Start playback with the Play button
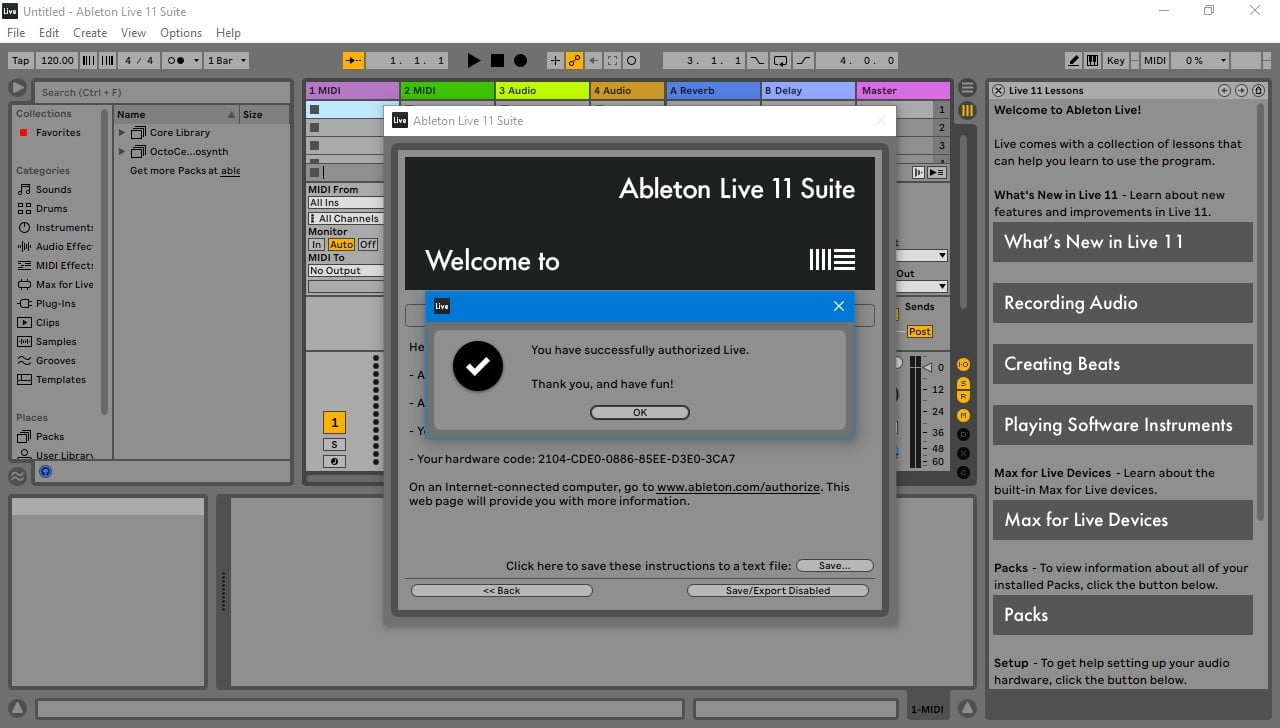Viewport: 1280px width, 728px height. (474, 60)
